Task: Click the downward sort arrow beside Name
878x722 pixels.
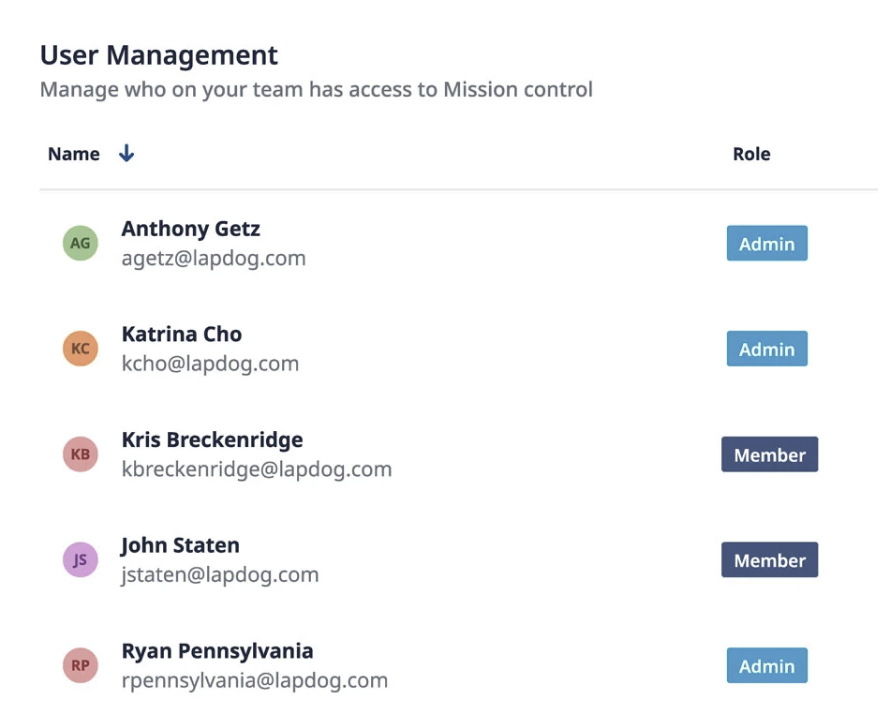Action: [x=126, y=153]
